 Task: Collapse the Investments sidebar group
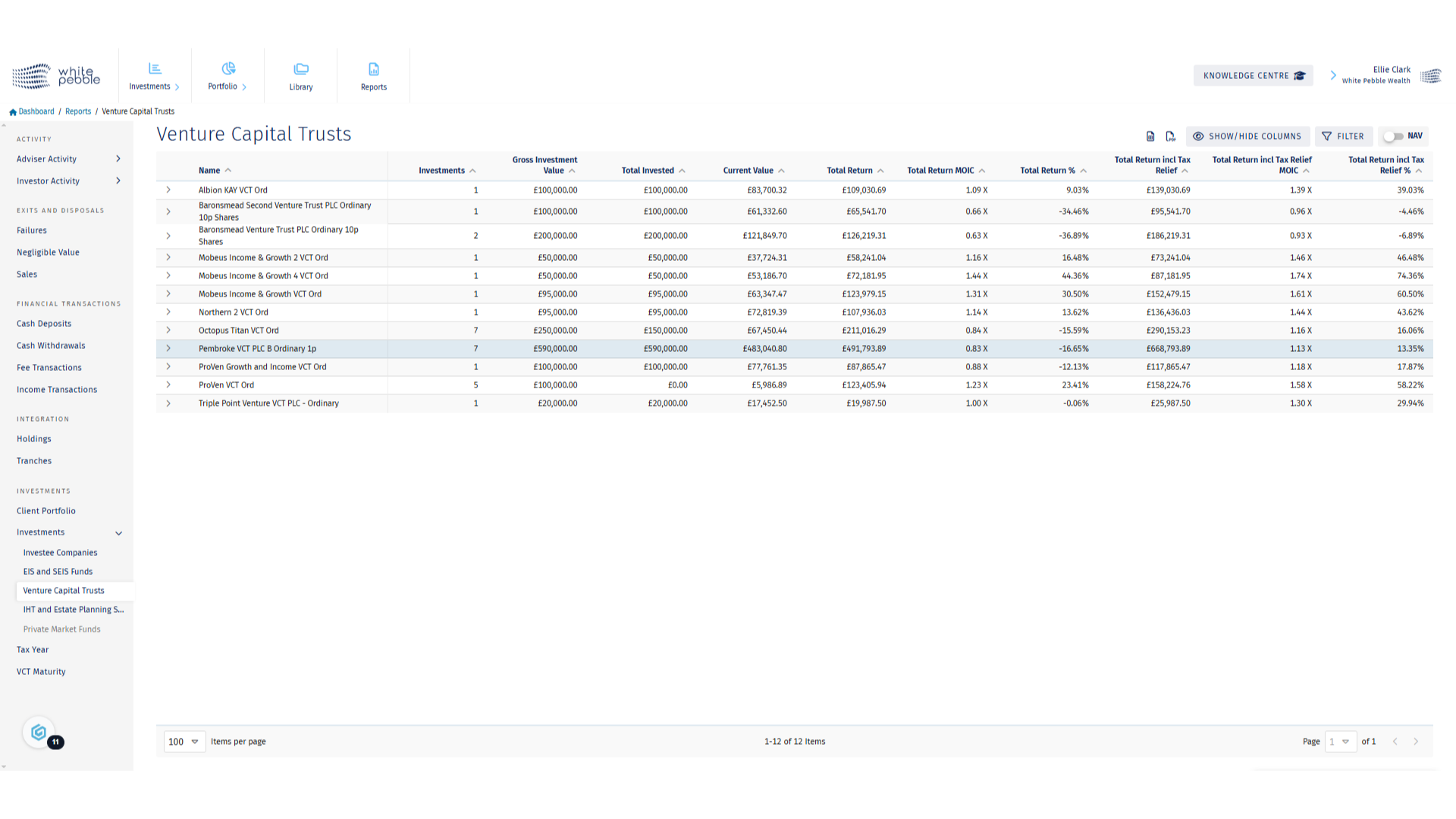pos(118,533)
